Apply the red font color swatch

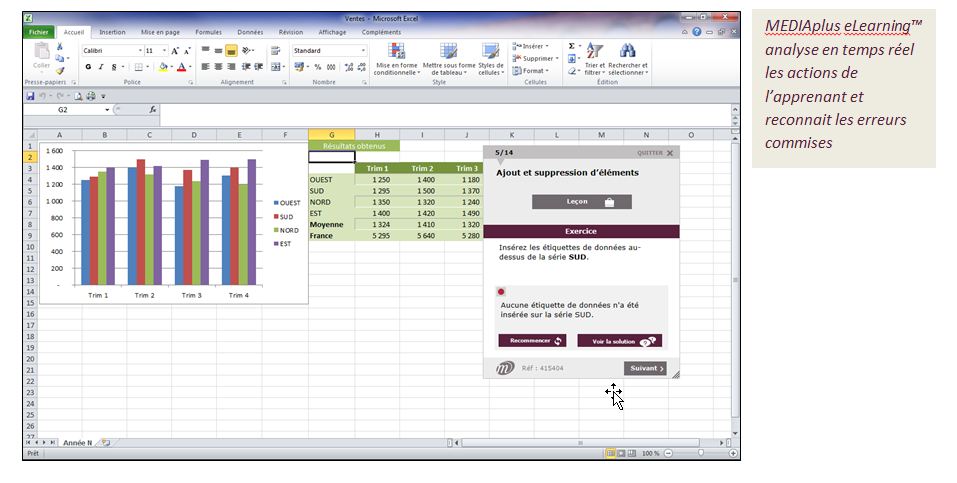(x=181, y=67)
